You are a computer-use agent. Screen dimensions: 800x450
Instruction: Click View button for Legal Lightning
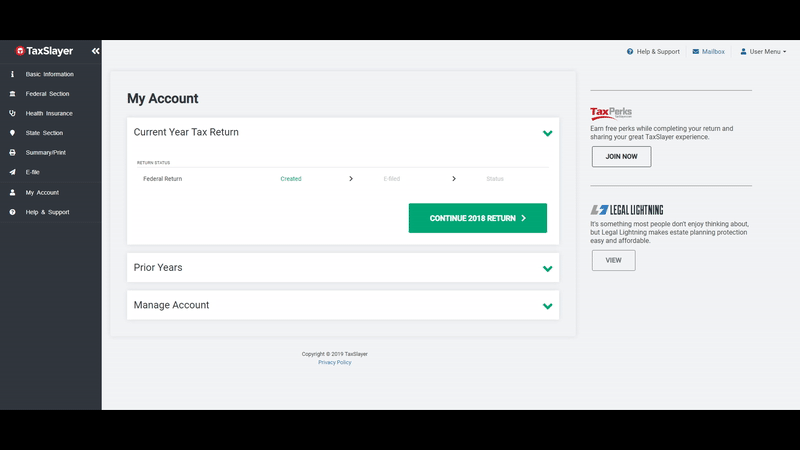[x=613, y=260]
